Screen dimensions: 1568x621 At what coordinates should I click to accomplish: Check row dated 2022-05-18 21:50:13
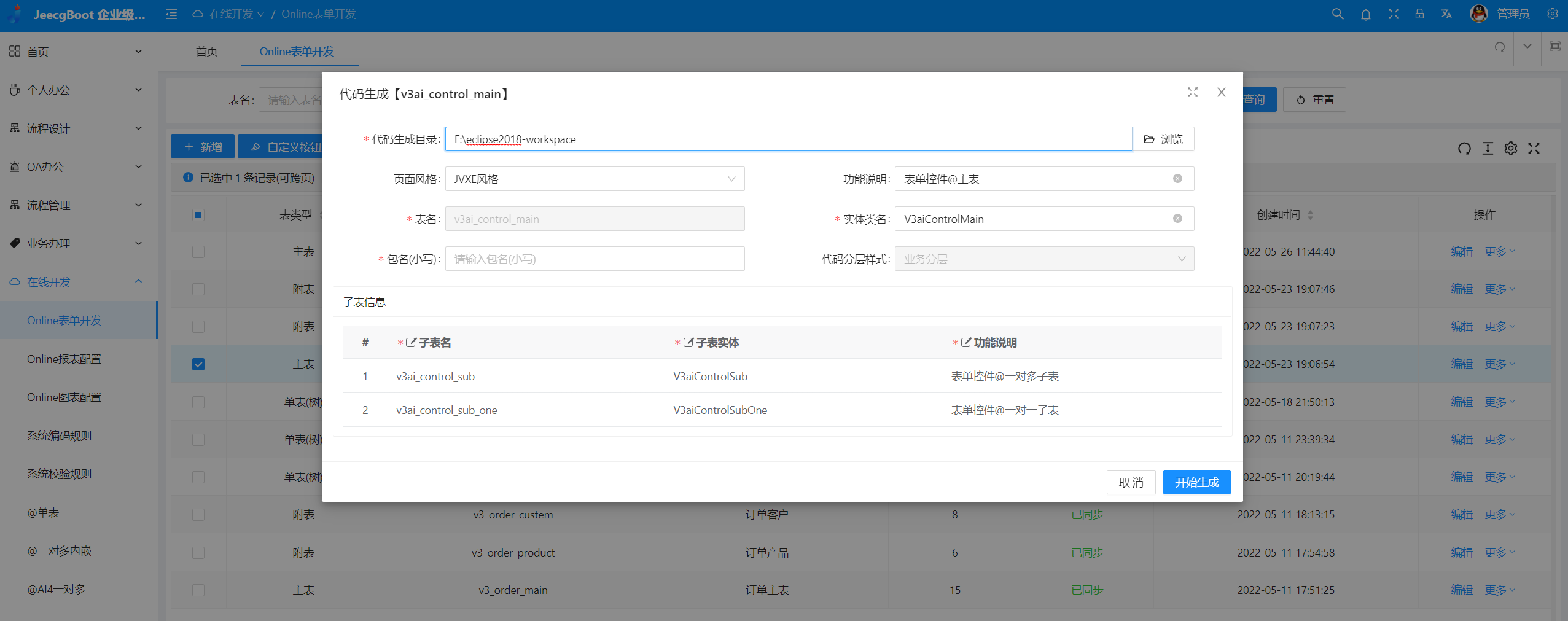(198, 402)
